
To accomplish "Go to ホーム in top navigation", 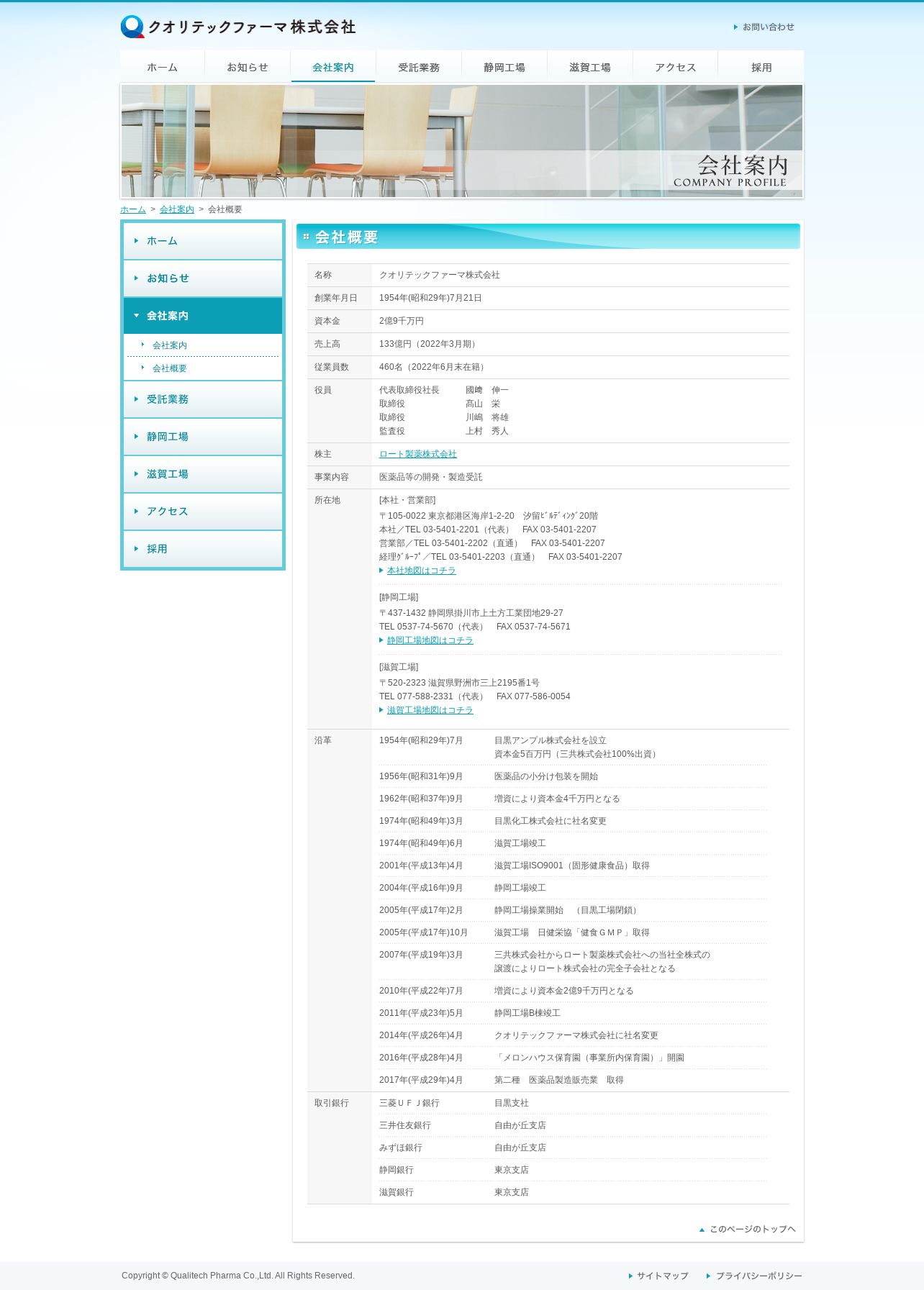I will tap(162, 67).
